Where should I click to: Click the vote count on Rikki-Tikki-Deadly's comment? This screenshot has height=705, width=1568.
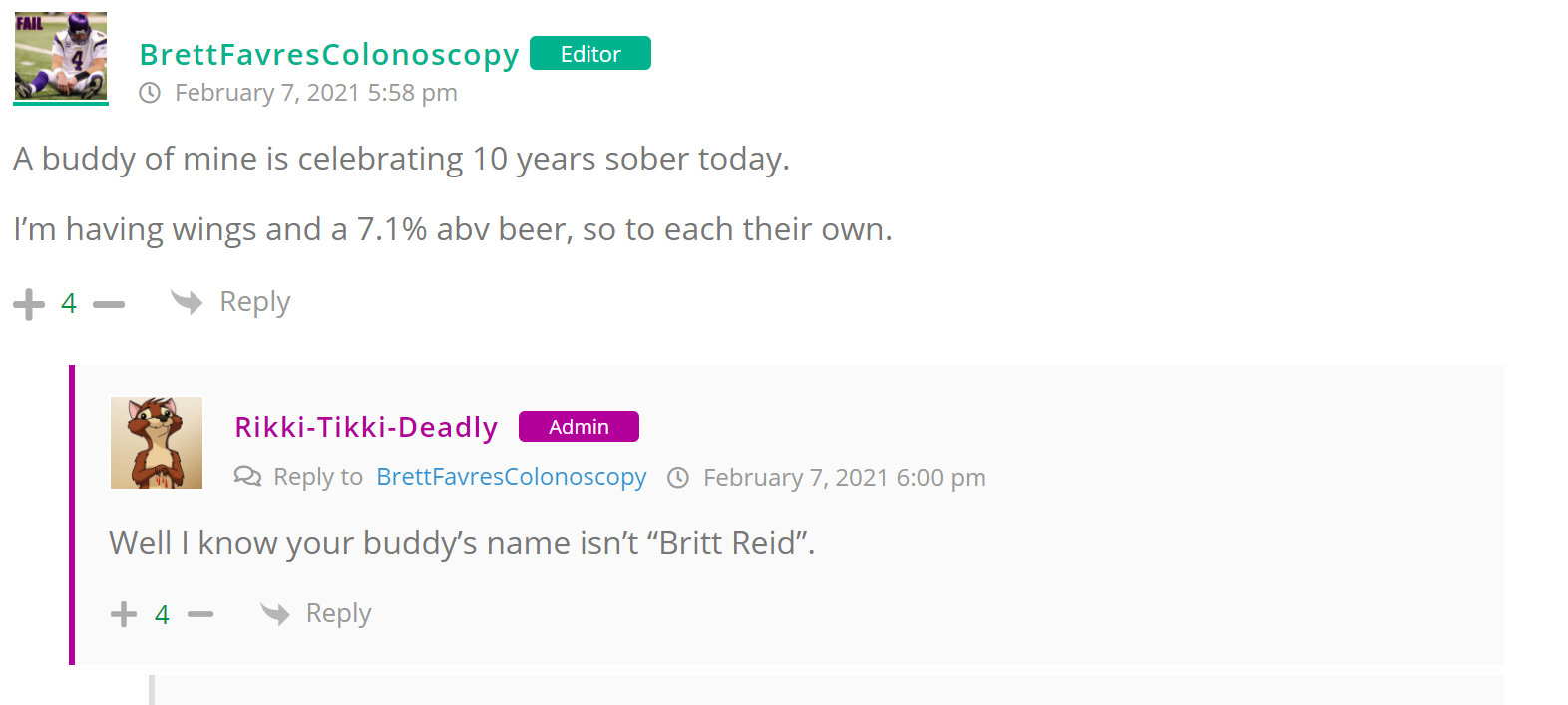pyautogui.click(x=162, y=614)
